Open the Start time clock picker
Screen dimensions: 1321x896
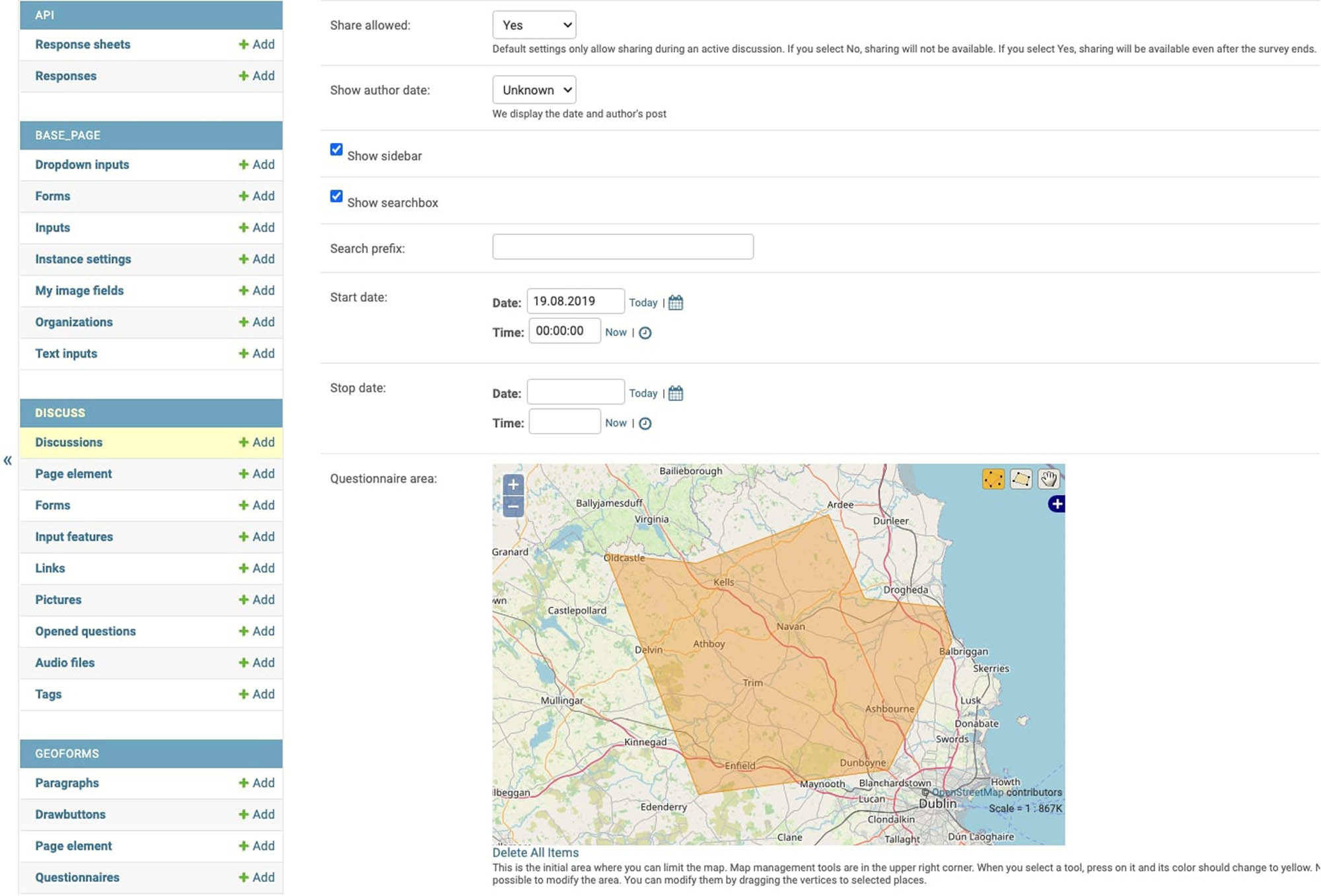tap(645, 333)
